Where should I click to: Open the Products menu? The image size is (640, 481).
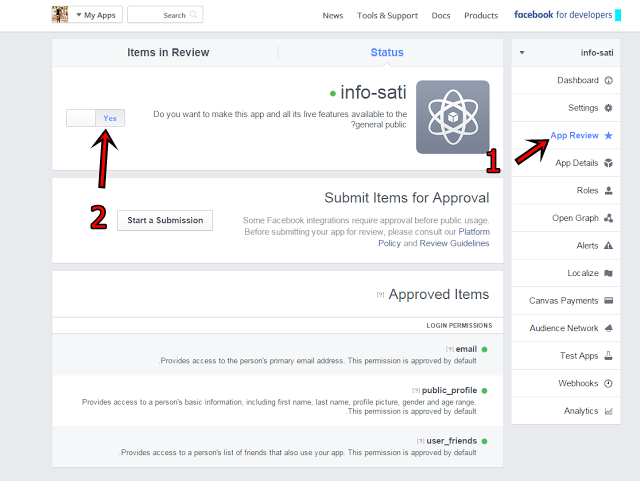(x=481, y=16)
